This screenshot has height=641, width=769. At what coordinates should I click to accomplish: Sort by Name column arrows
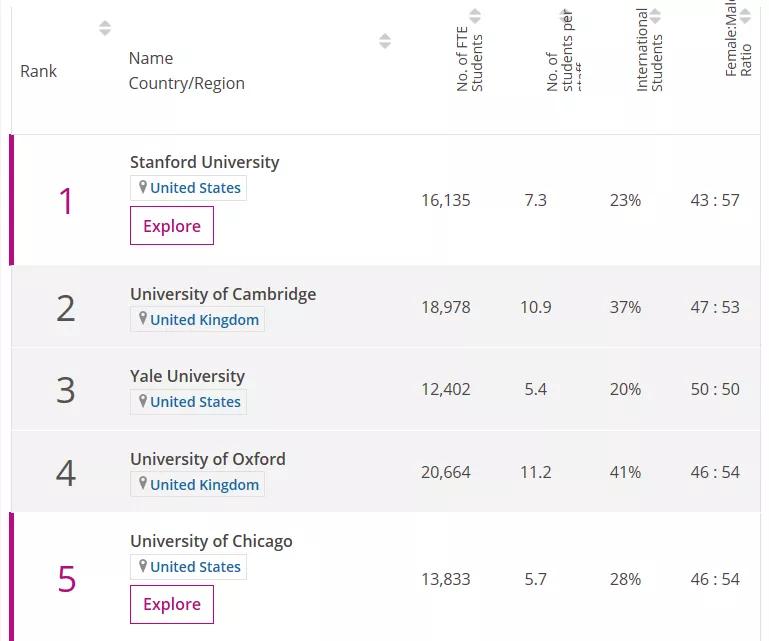[x=385, y=41]
